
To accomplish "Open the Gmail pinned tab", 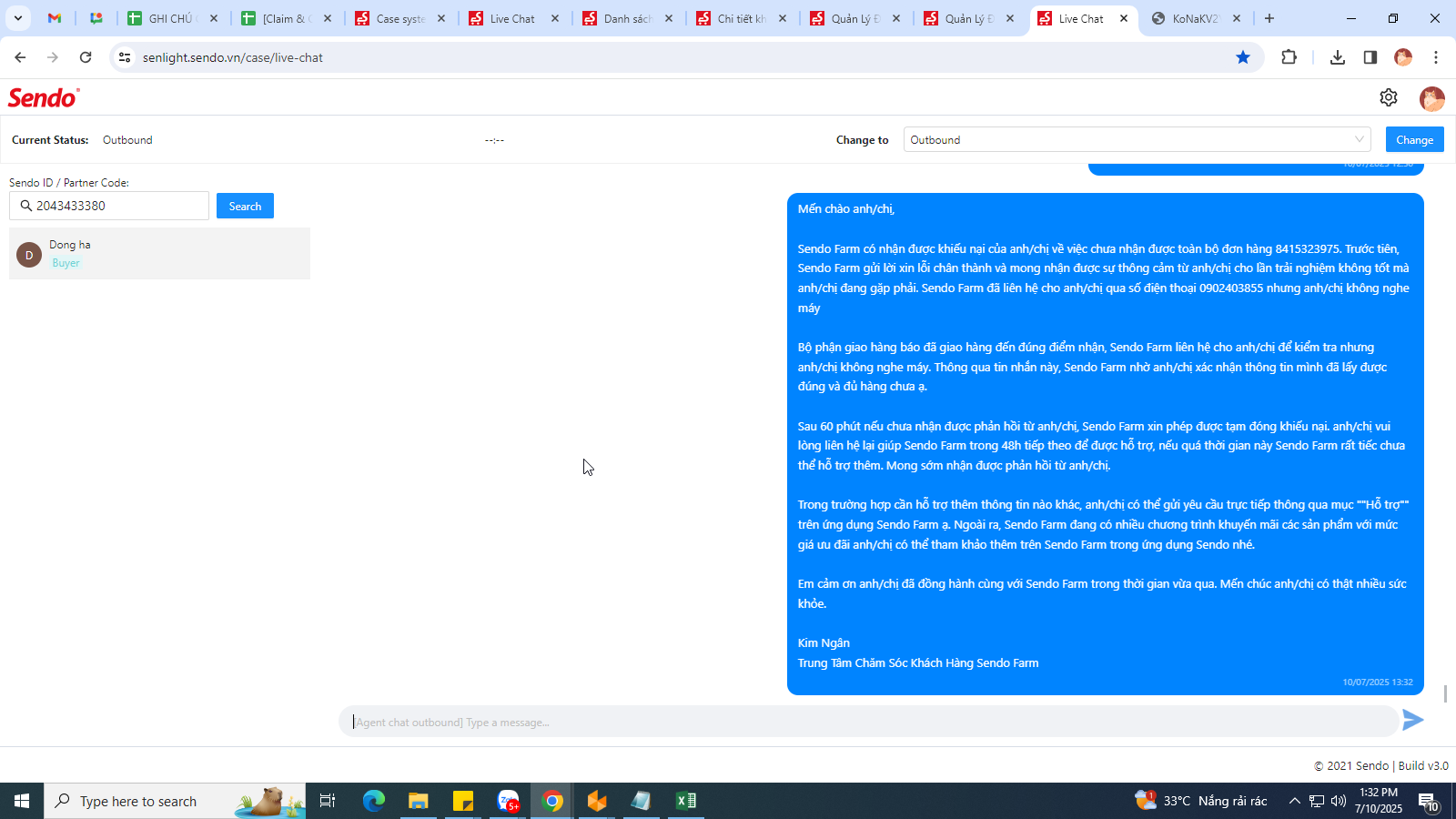I will coord(55,18).
